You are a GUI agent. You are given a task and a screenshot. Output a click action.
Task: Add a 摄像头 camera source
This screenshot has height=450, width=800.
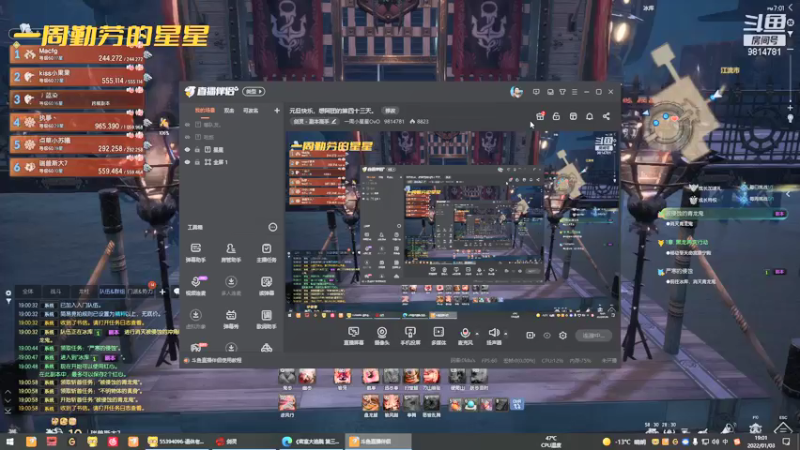pos(382,336)
